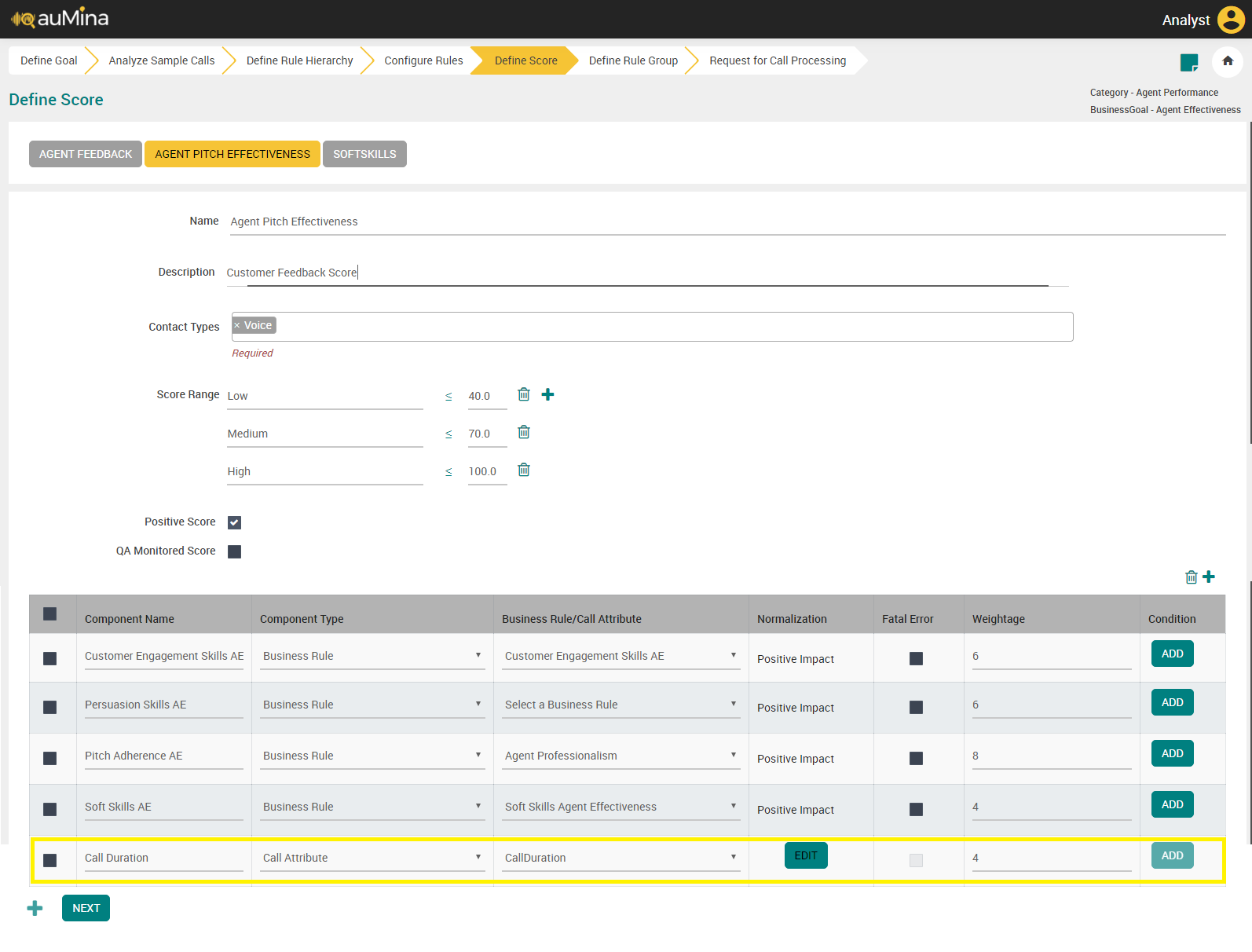1252x952 pixels.
Task: Check the Pitch Adherence AE row
Action: tap(50, 758)
